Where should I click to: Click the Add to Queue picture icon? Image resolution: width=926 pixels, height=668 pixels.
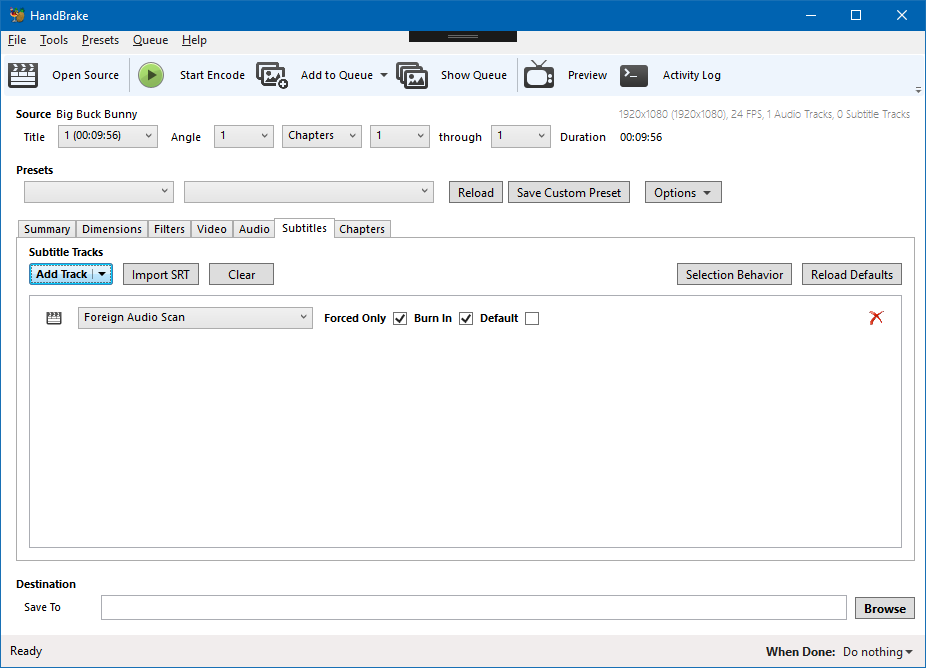(x=272, y=75)
